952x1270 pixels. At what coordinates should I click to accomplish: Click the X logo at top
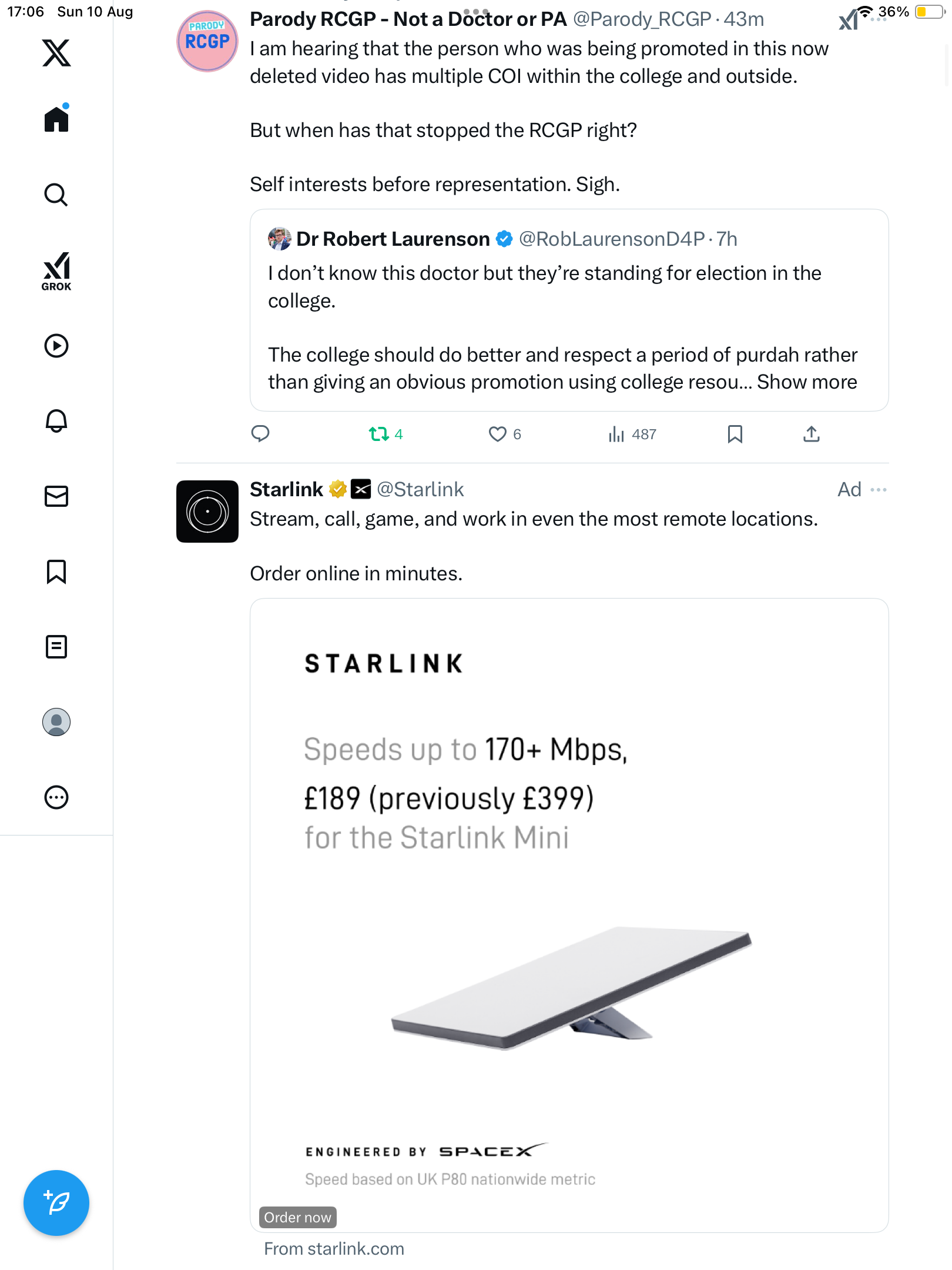[x=56, y=53]
